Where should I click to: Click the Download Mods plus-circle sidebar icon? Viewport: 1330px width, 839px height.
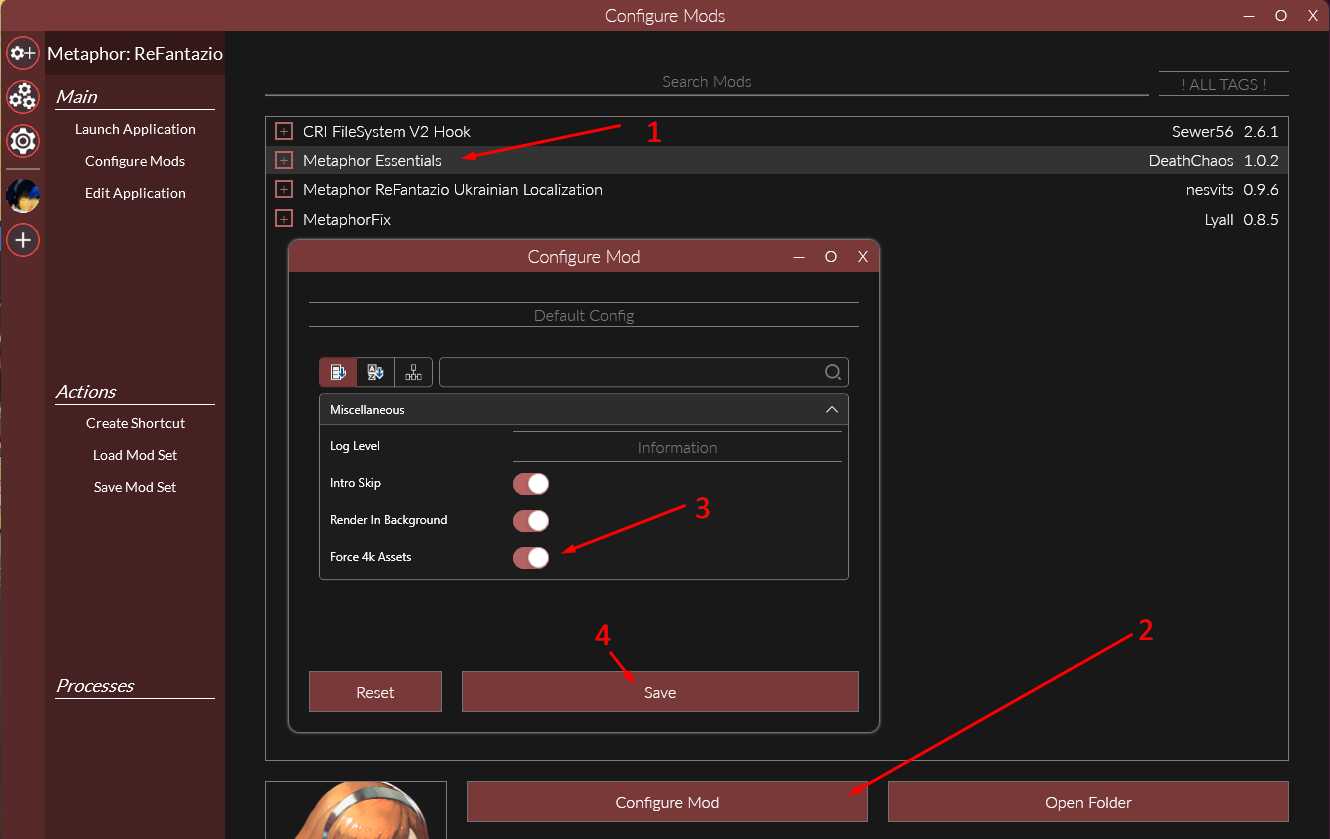coord(23,240)
